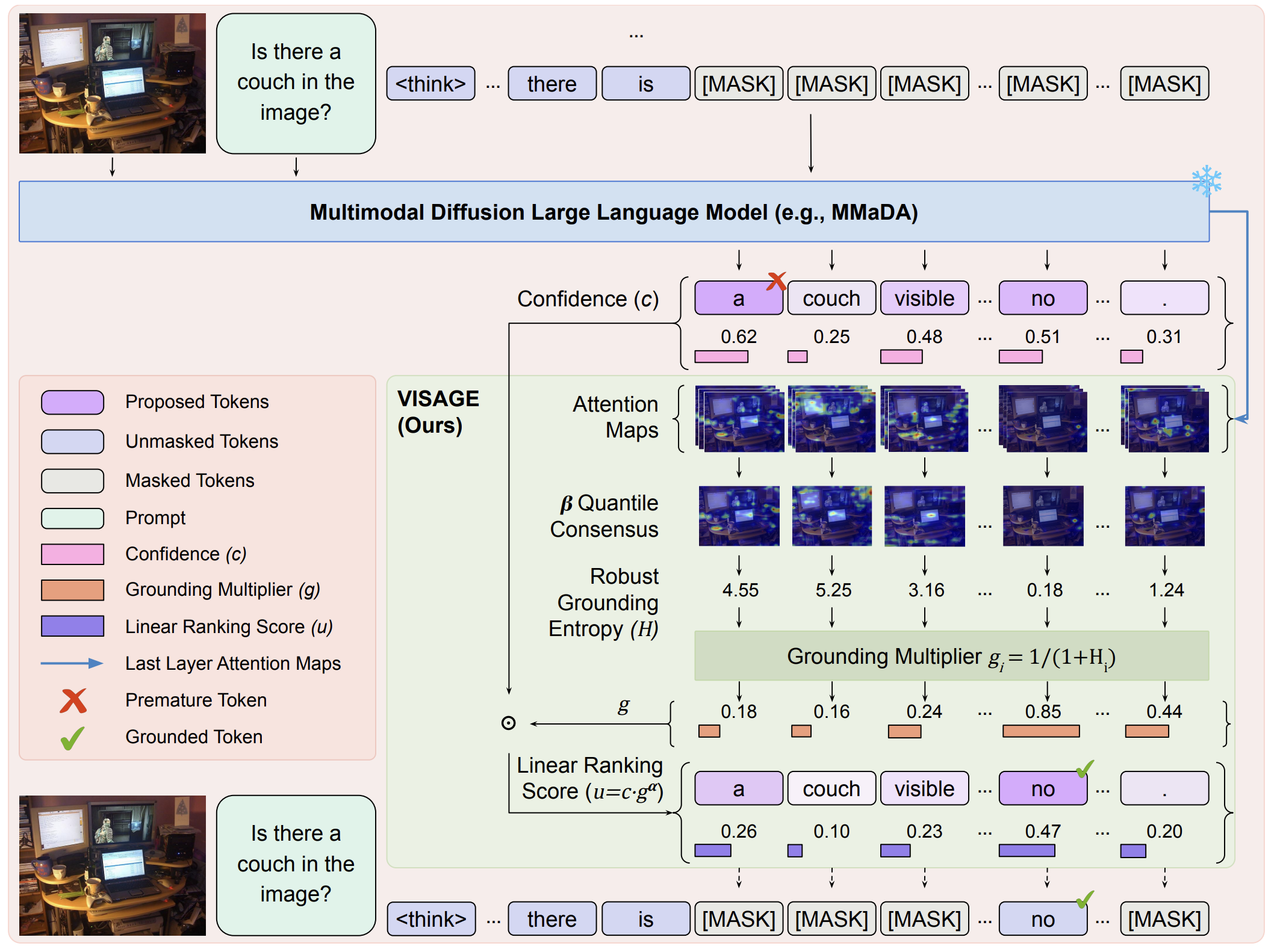Click the 'Last Layer Attention Maps' legend text
Viewport: 1280px width, 952px height.
[233, 663]
